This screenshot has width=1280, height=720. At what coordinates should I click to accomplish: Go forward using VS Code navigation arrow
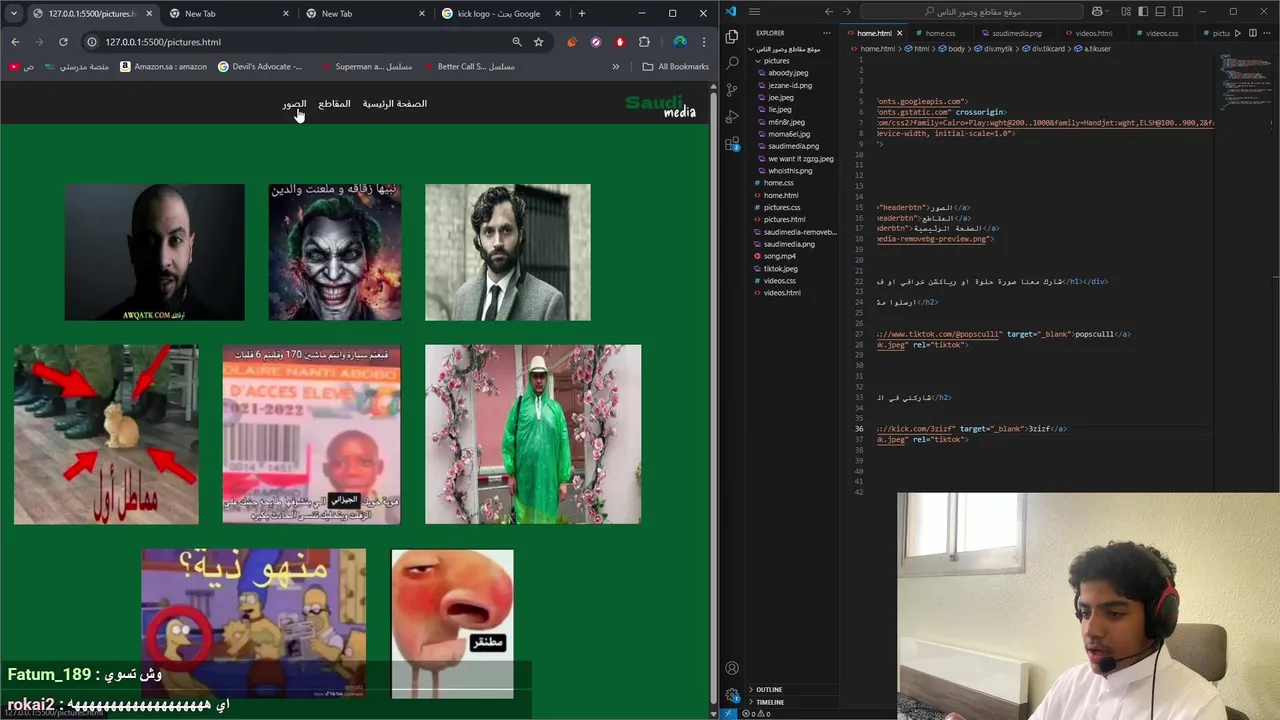pos(847,12)
